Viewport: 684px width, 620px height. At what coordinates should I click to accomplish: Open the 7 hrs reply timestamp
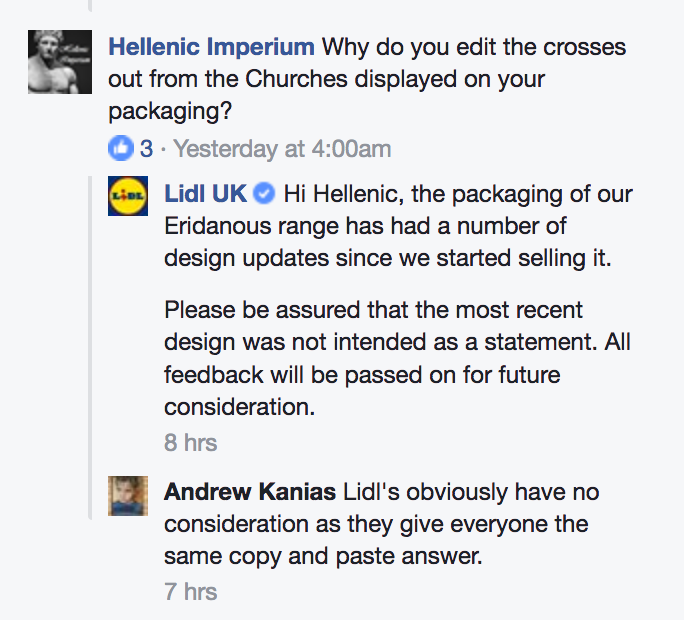190,592
